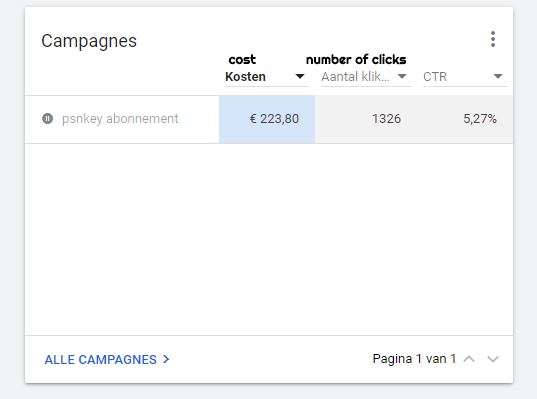
Task: Open the three-dot options menu
Action: tap(493, 39)
